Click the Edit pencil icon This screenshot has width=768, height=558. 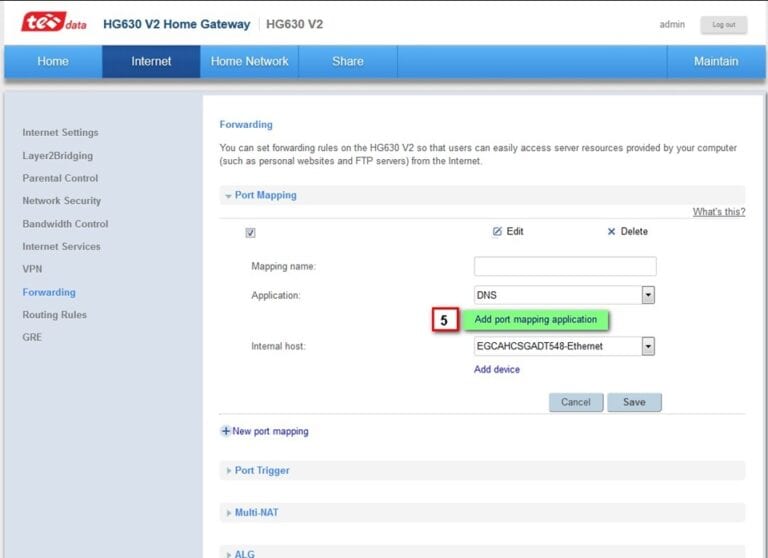(x=497, y=231)
